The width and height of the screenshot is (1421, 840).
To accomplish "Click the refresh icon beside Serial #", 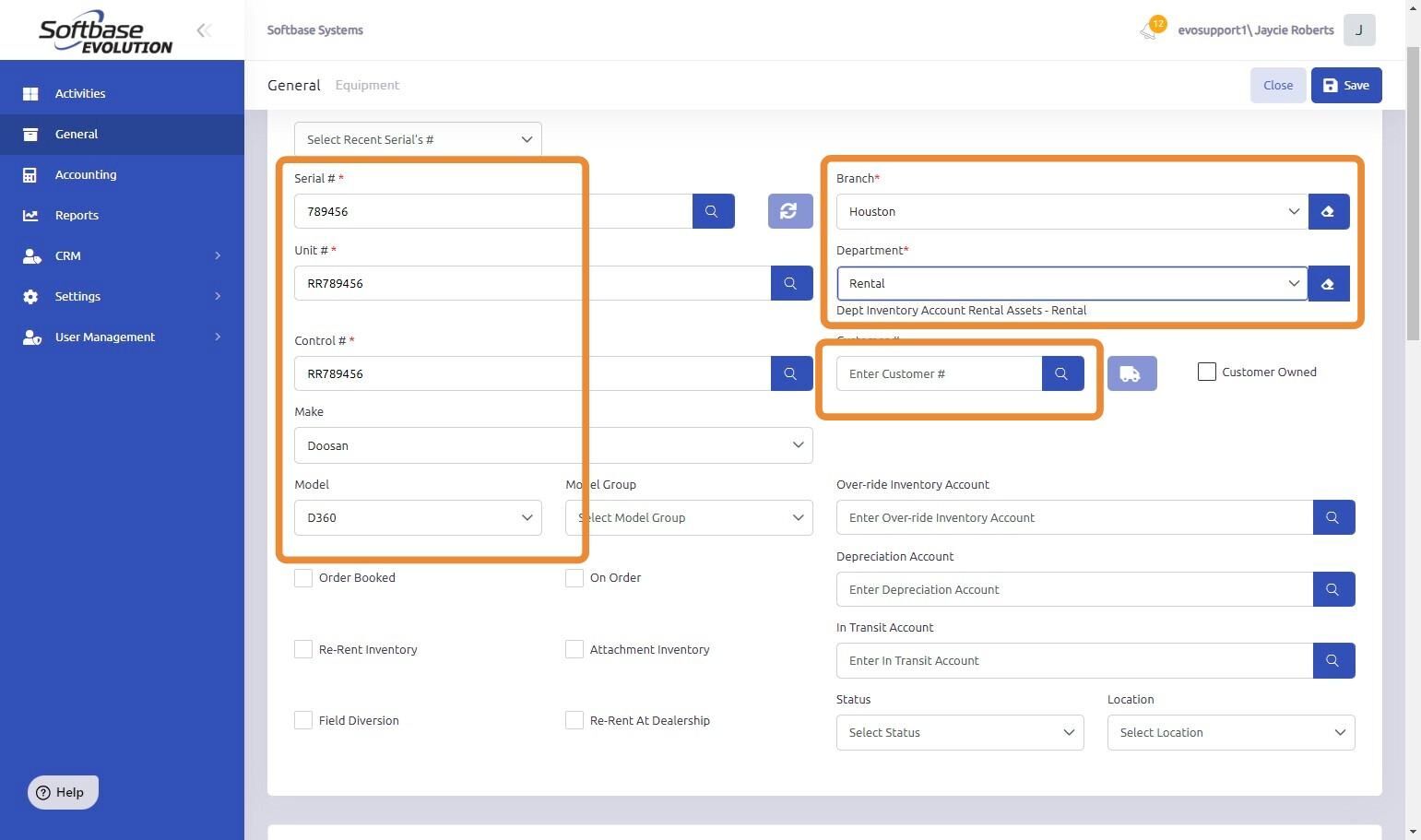I will tap(790, 211).
